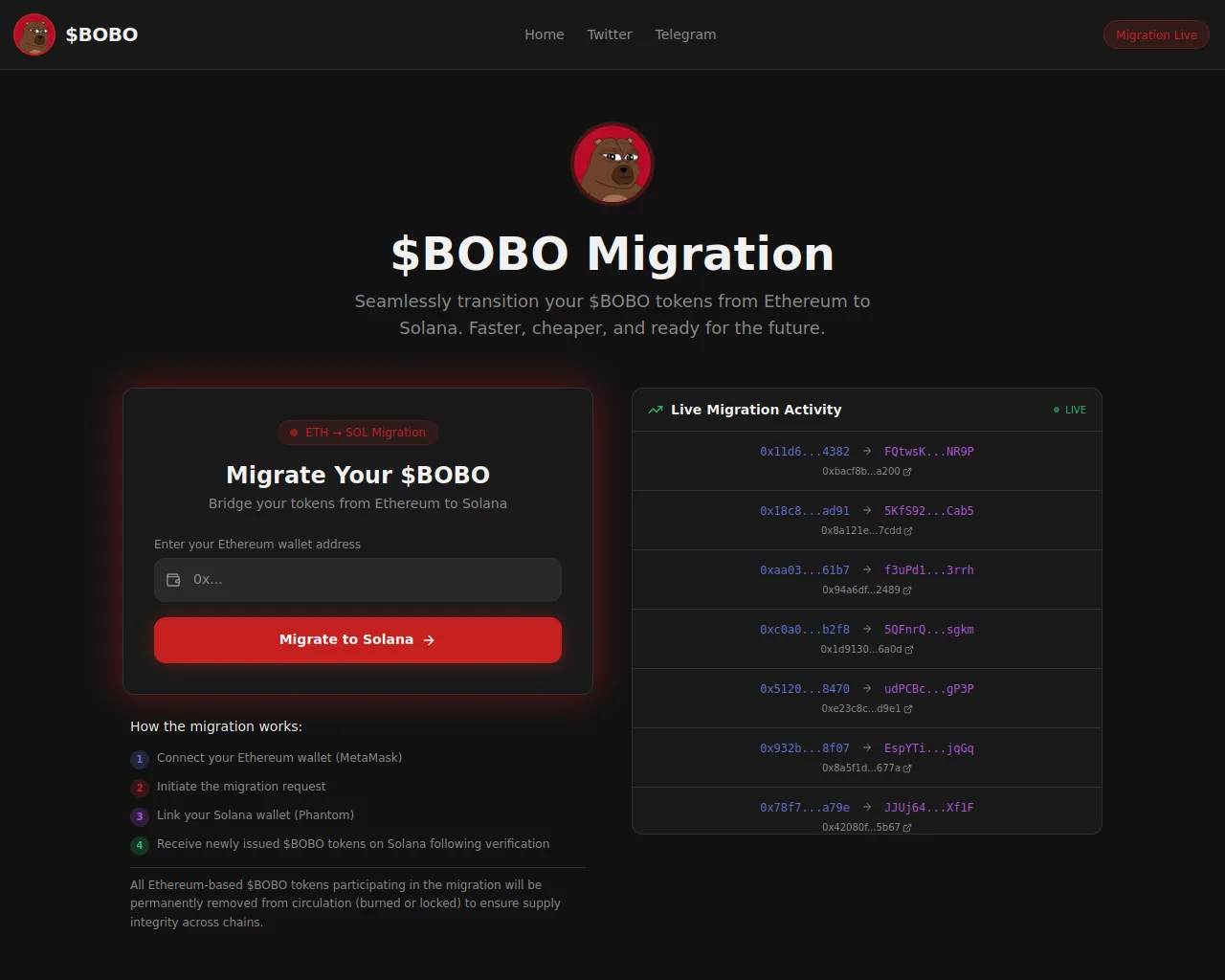Select Solana address udPCBc...gP3P
Viewport: 1225px width, 980px height.
[x=929, y=689]
